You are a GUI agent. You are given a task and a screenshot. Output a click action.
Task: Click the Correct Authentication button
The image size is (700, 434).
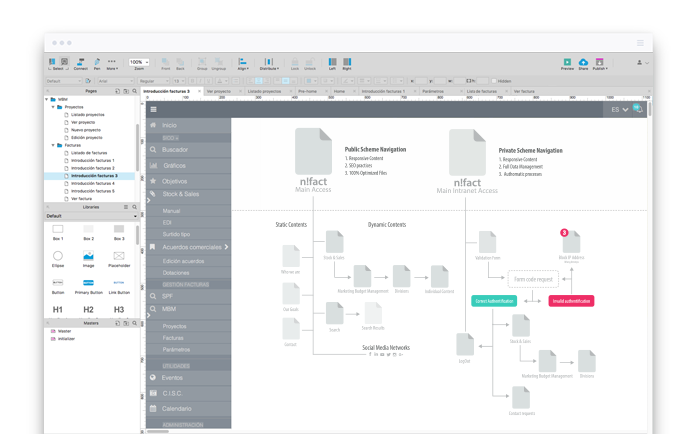coord(494,301)
